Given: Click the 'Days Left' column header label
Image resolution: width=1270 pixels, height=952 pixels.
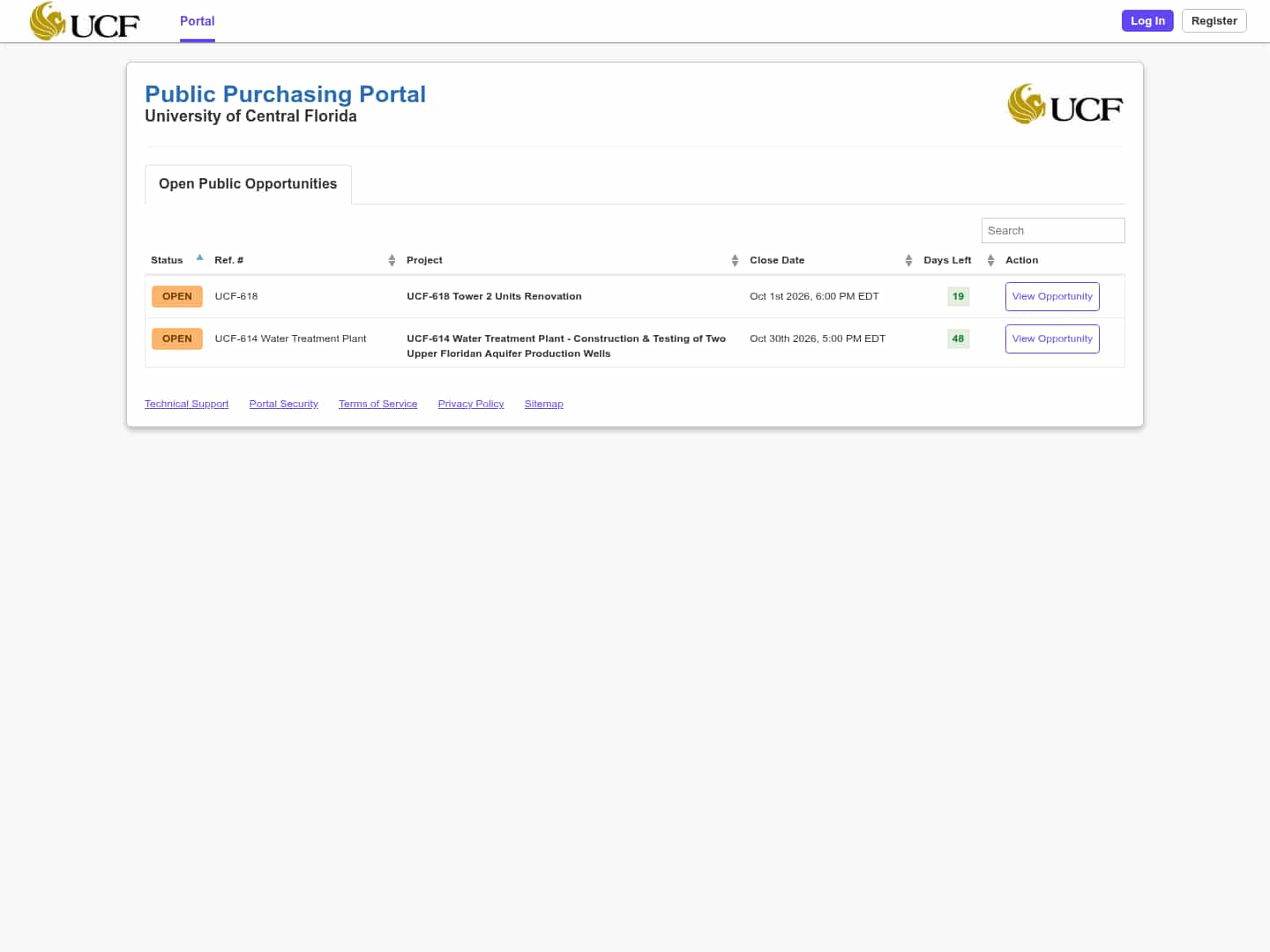Looking at the screenshot, I should tap(947, 260).
